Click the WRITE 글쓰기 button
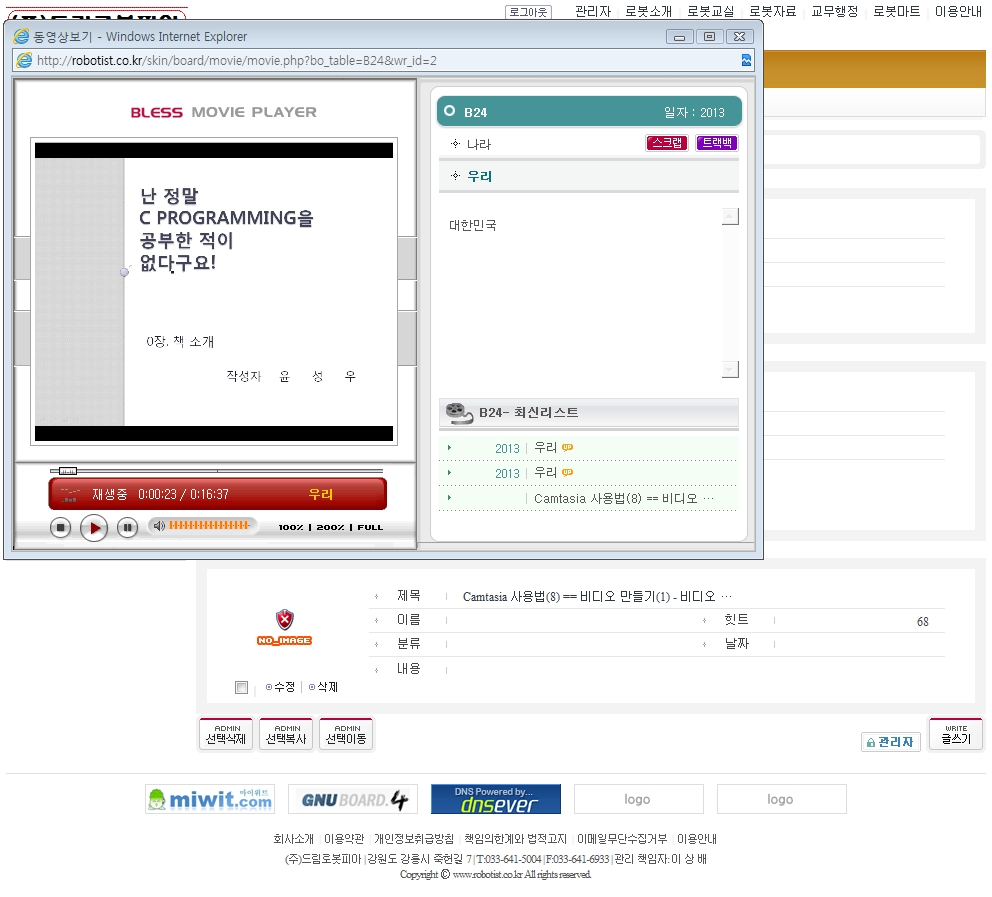The width and height of the screenshot is (992, 897). (x=956, y=734)
